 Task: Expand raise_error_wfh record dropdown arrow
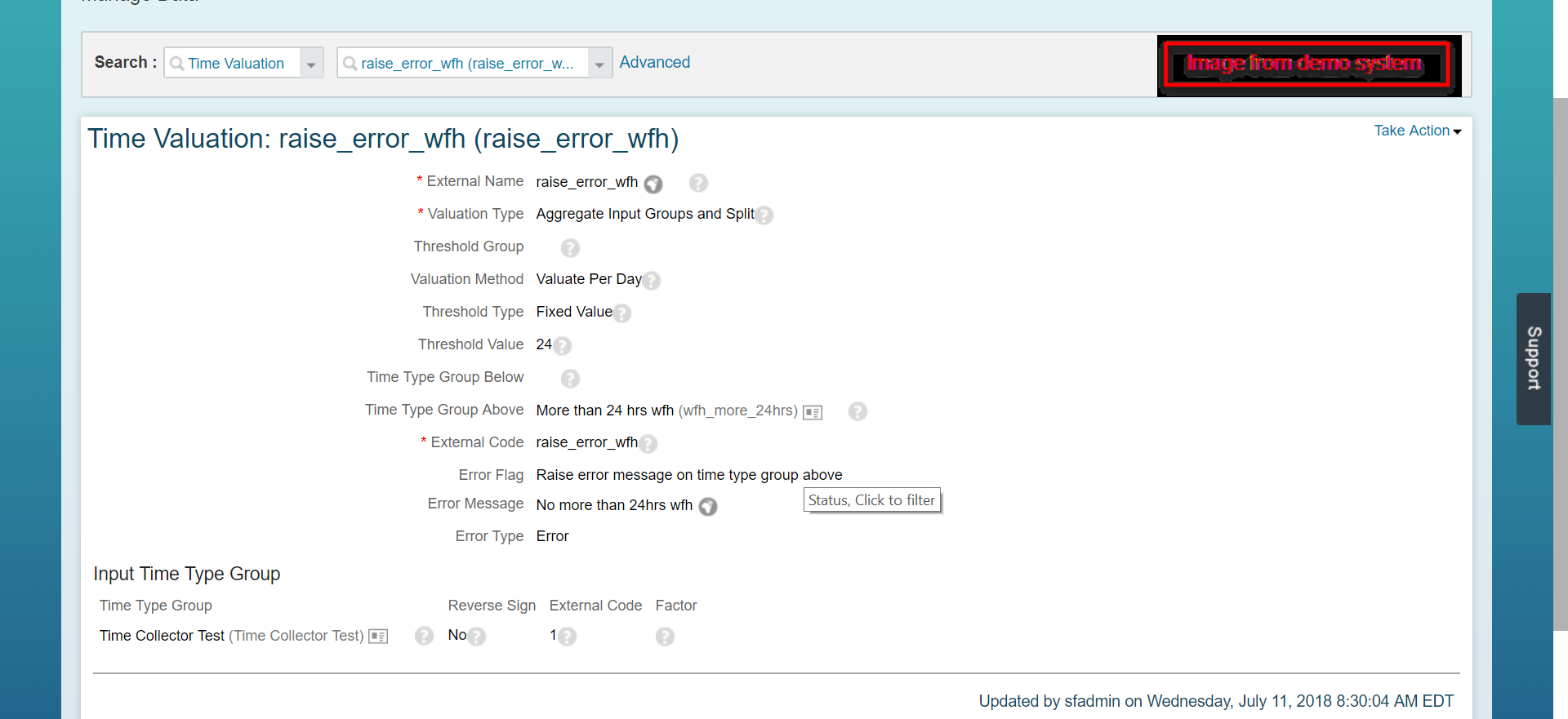click(600, 64)
